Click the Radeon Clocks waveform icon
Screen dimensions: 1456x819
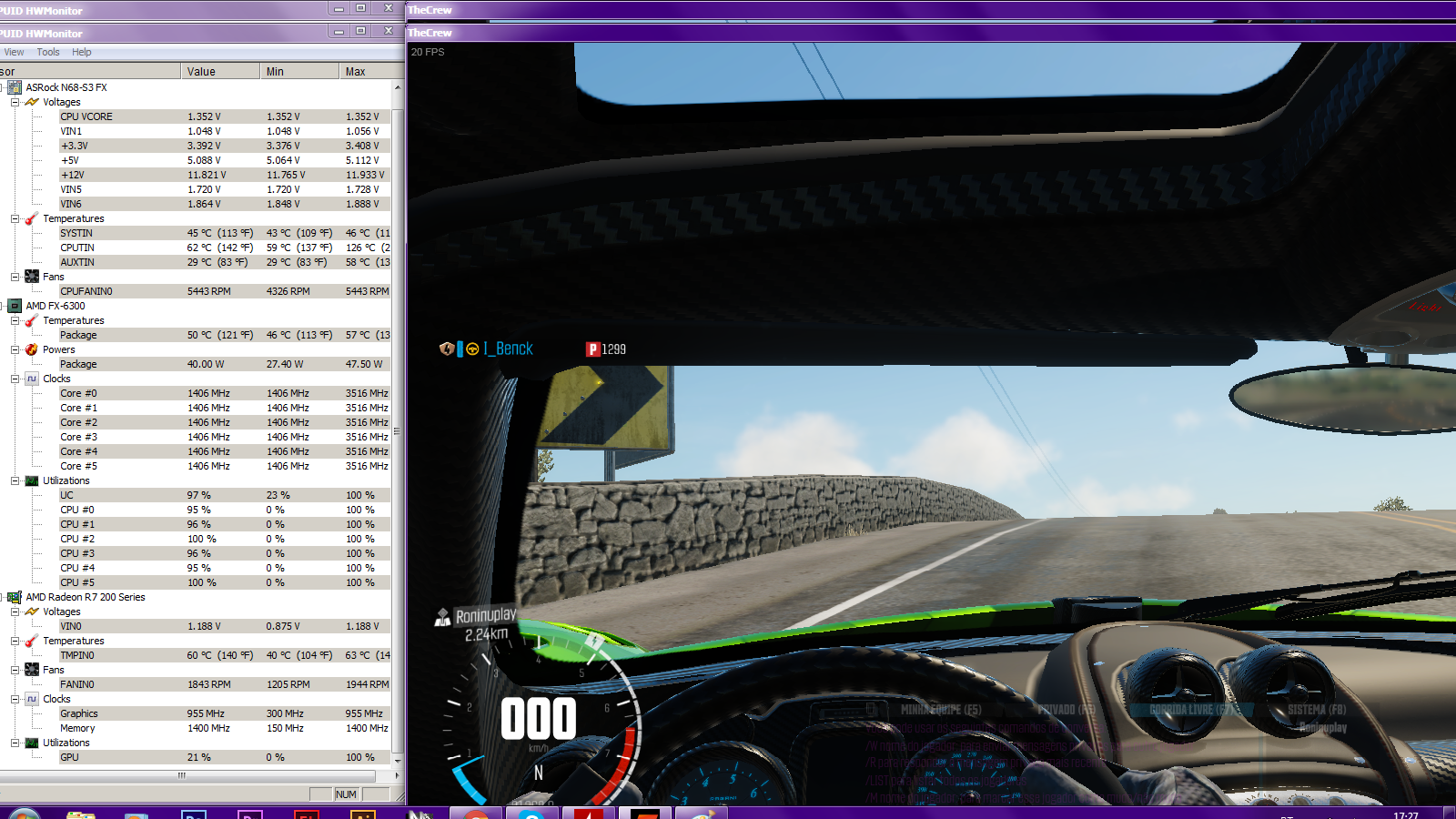[x=32, y=699]
